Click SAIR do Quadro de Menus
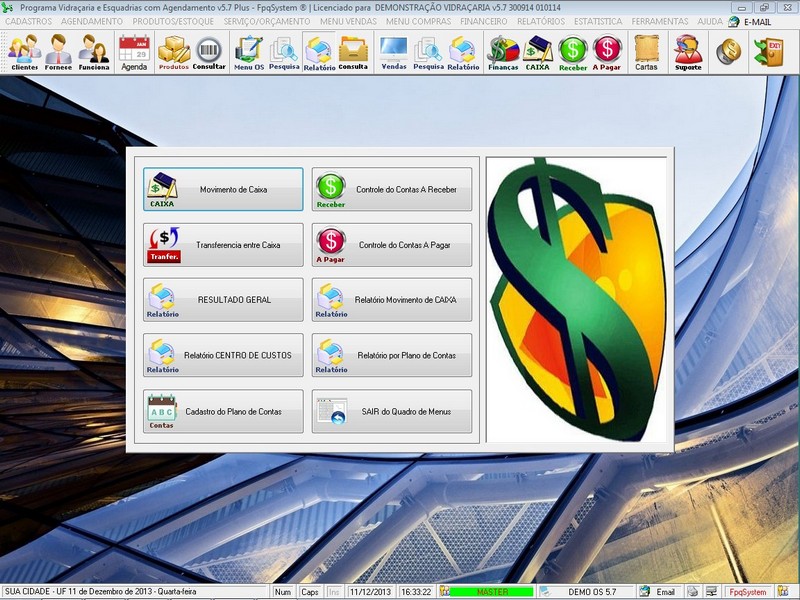The width and height of the screenshot is (800, 600). (x=392, y=411)
